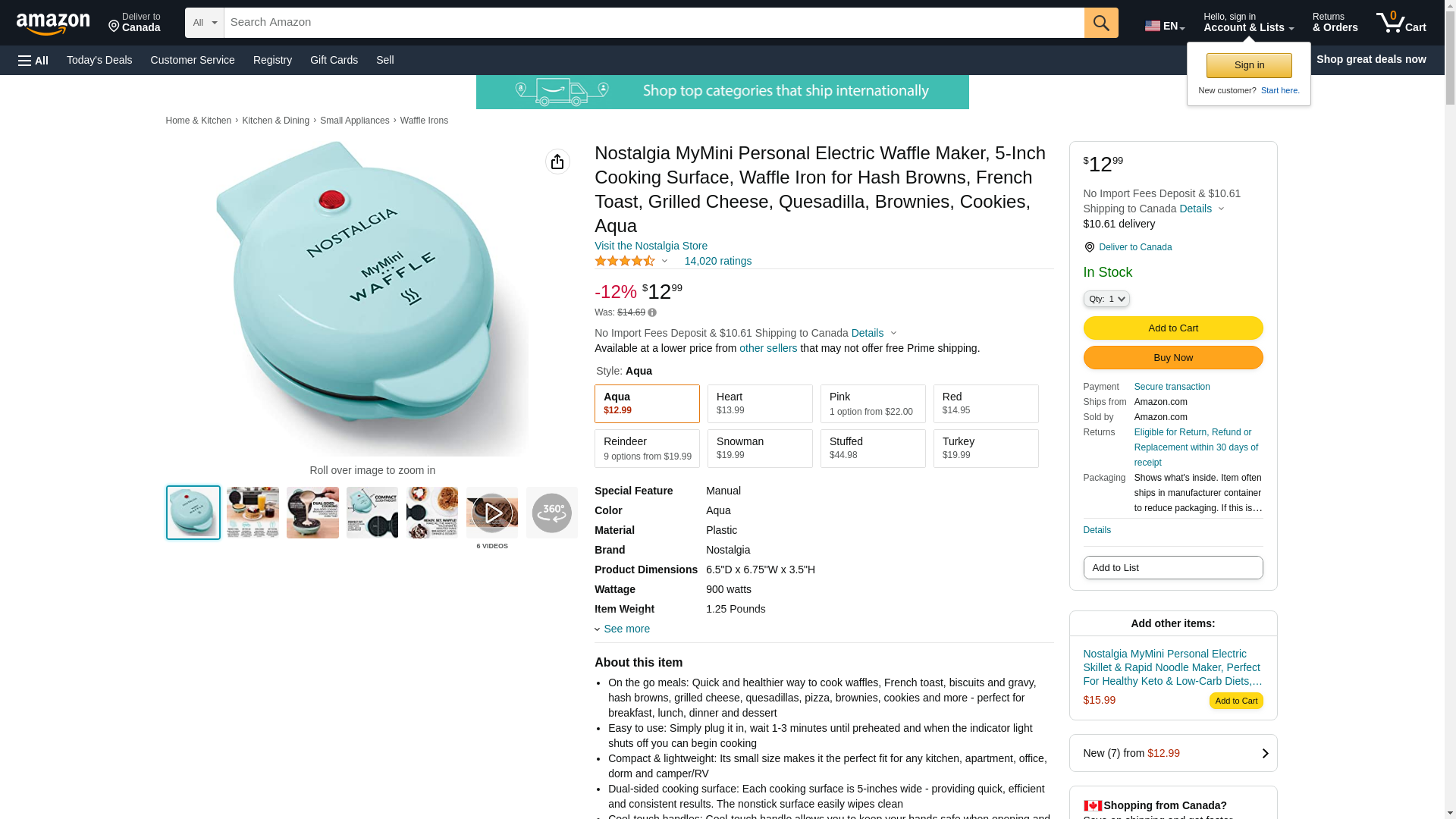Image resolution: width=1456 pixels, height=819 pixels.
Task: Open the Qty quantity dropdown
Action: (1106, 299)
